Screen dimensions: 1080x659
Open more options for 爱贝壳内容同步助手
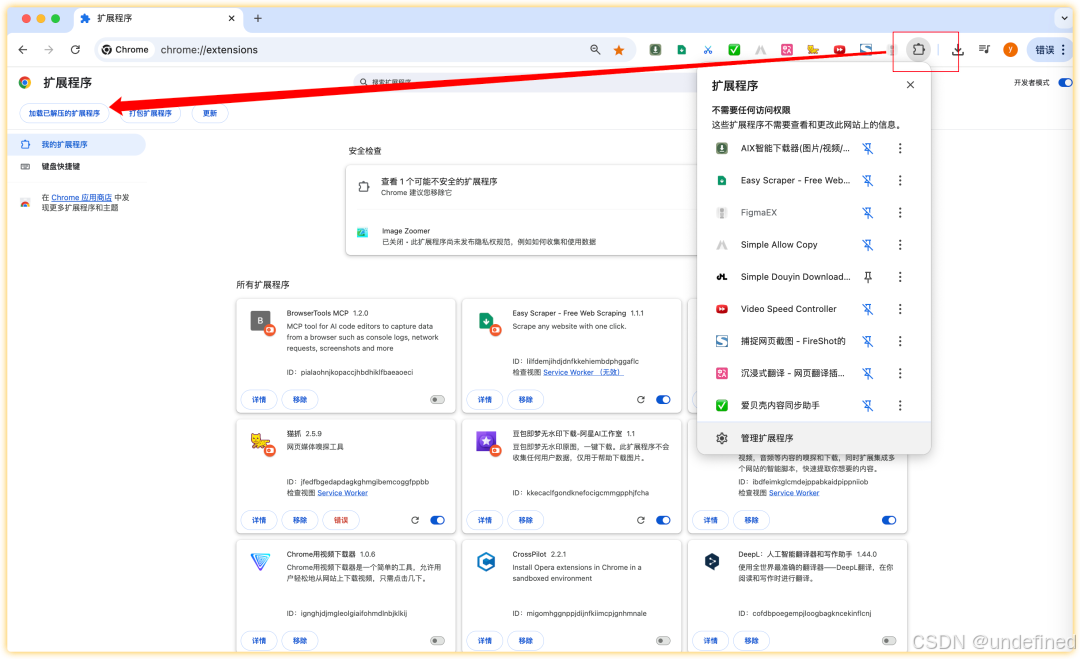(900, 406)
